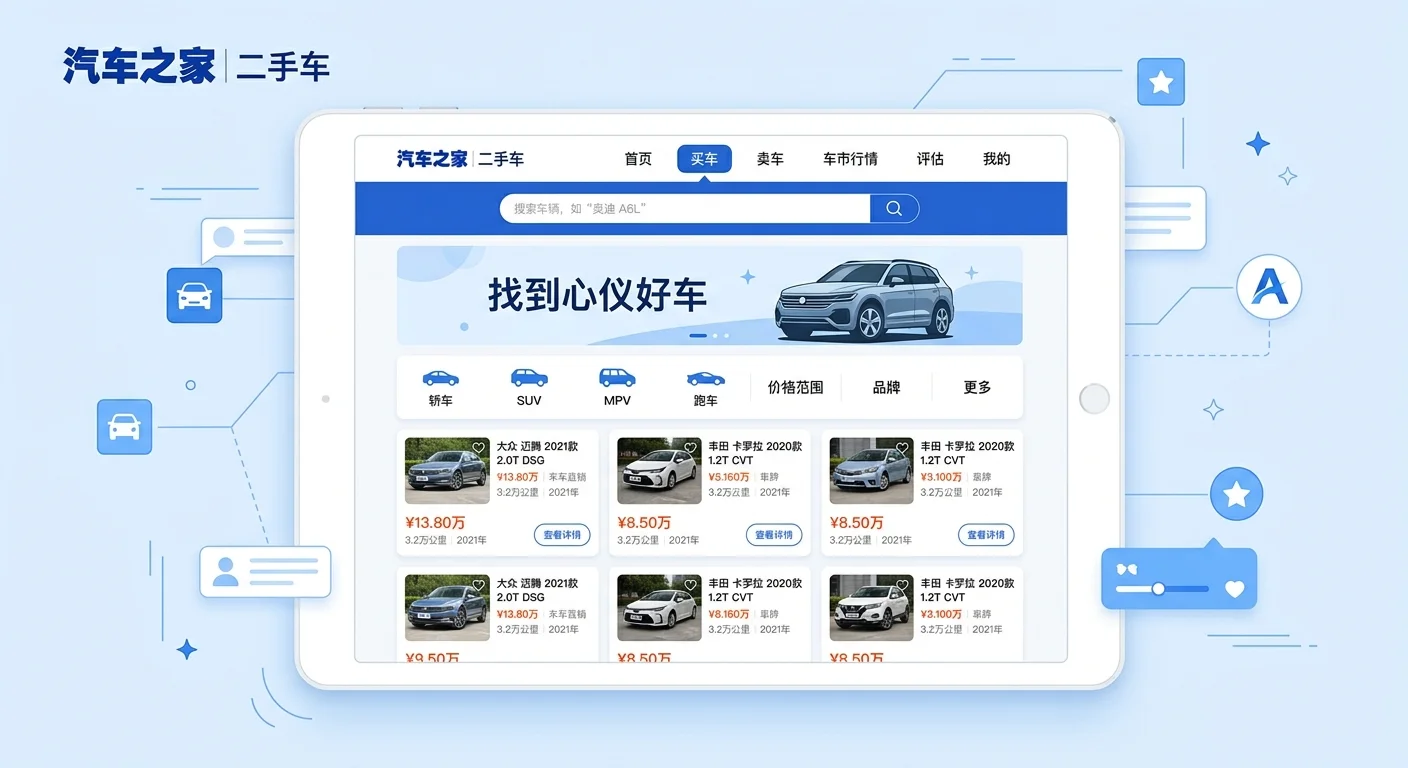The width and height of the screenshot is (1408, 768).
Task: Click the 汽车之家 logo inside the tablet header
Action: [x=460, y=159]
